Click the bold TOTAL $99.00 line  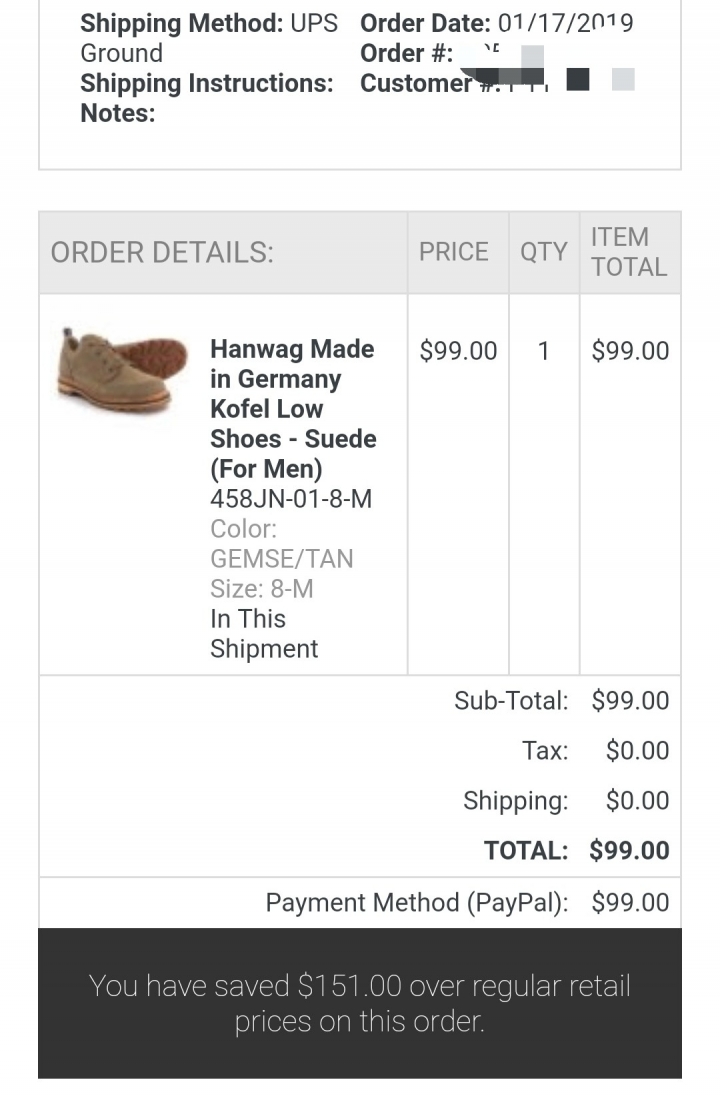(x=577, y=851)
